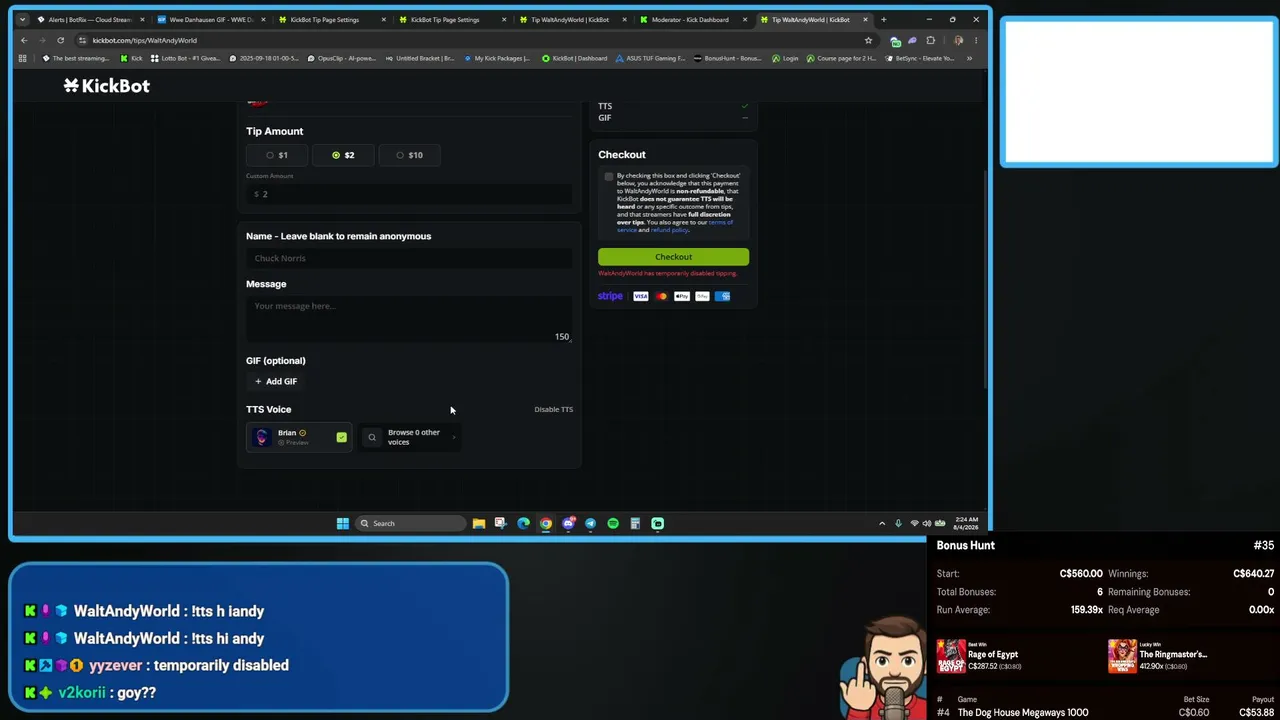Reload the current page
Screen dimensions: 1280x720
(x=60, y=40)
